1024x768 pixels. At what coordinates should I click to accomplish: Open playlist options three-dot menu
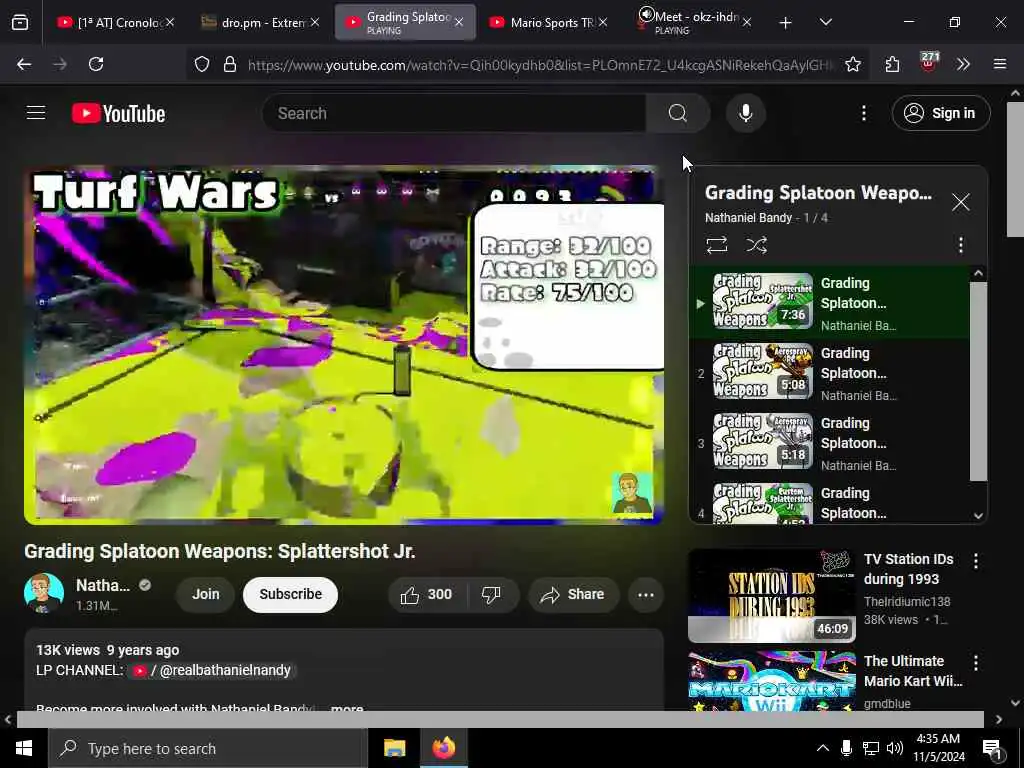pos(960,245)
